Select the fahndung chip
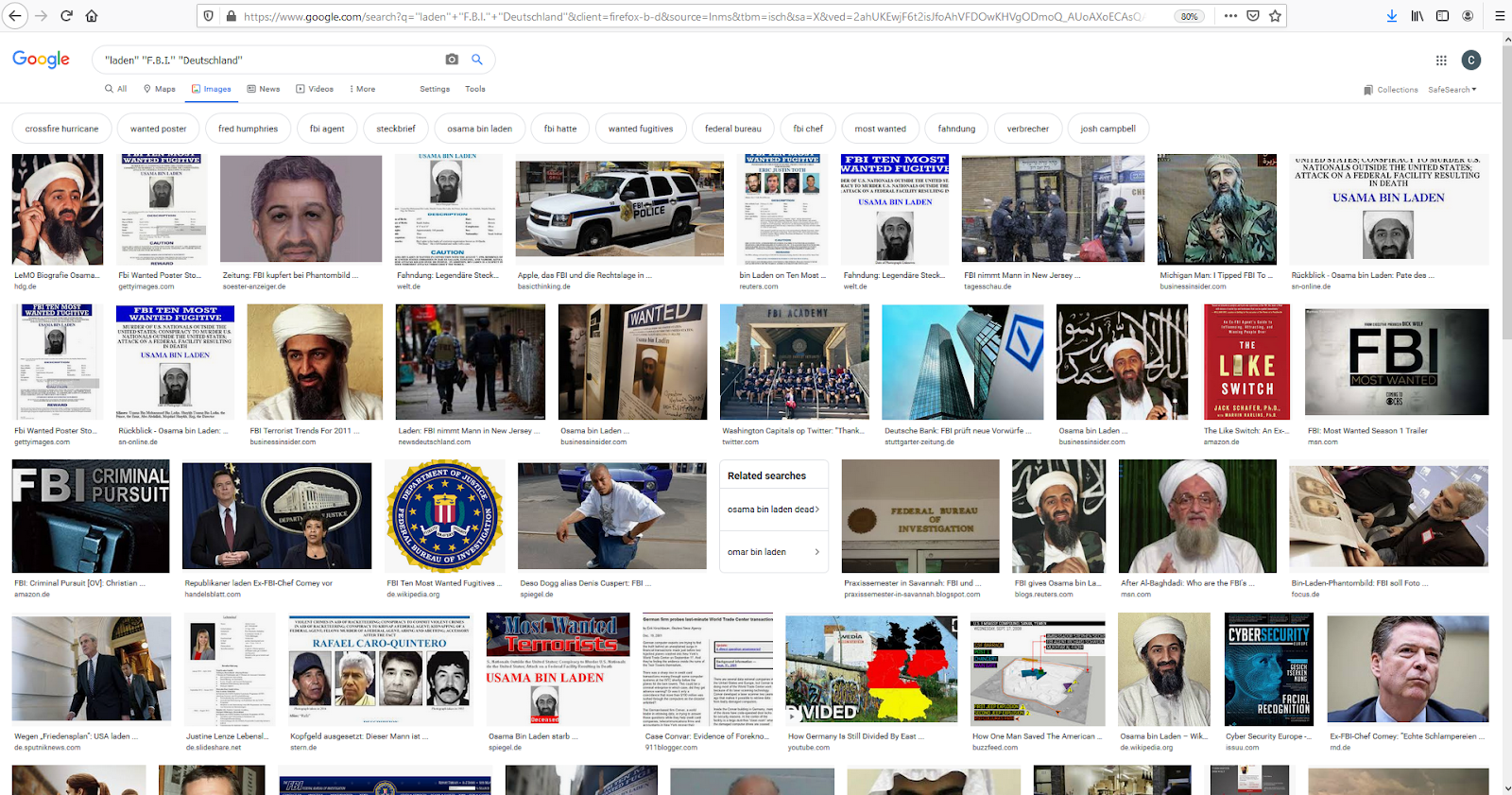Image resolution: width=1512 pixels, height=795 pixels. pyautogui.click(x=956, y=129)
